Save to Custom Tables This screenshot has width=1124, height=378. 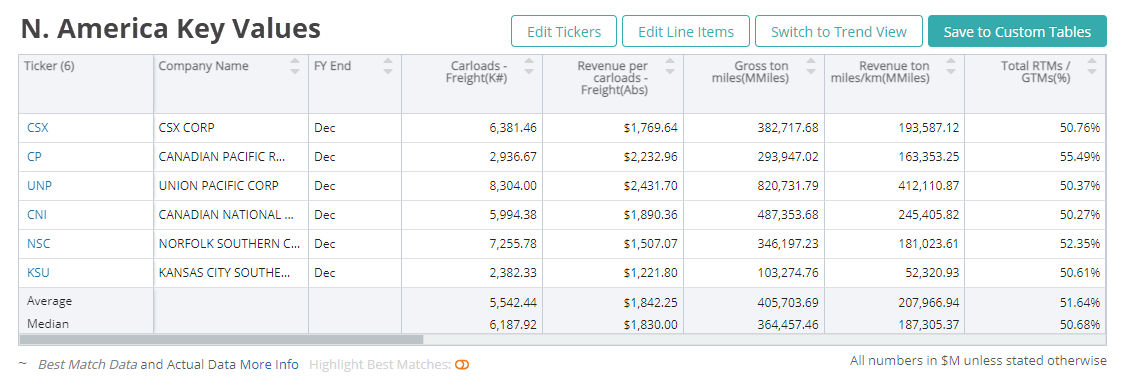(x=1017, y=32)
